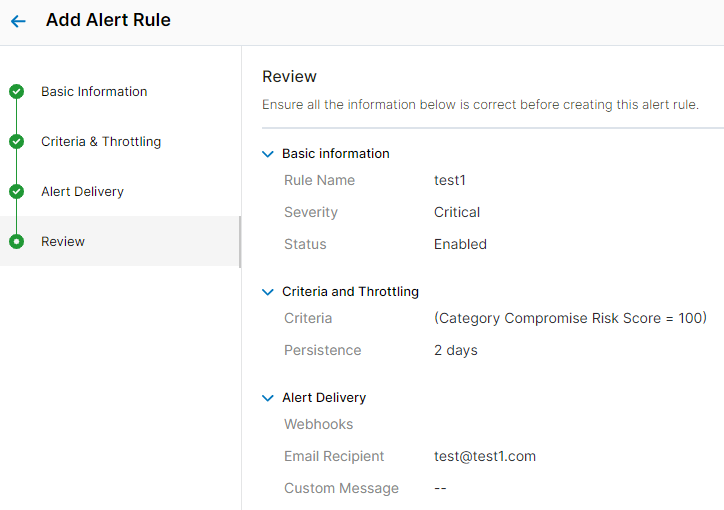Click the Review section heading
The height and width of the screenshot is (510, 724).
289,77
